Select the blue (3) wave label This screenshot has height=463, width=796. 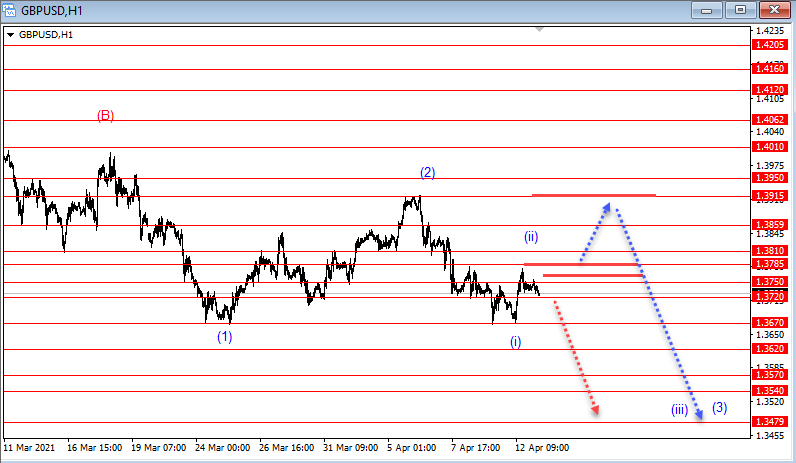tap(719, 408)
